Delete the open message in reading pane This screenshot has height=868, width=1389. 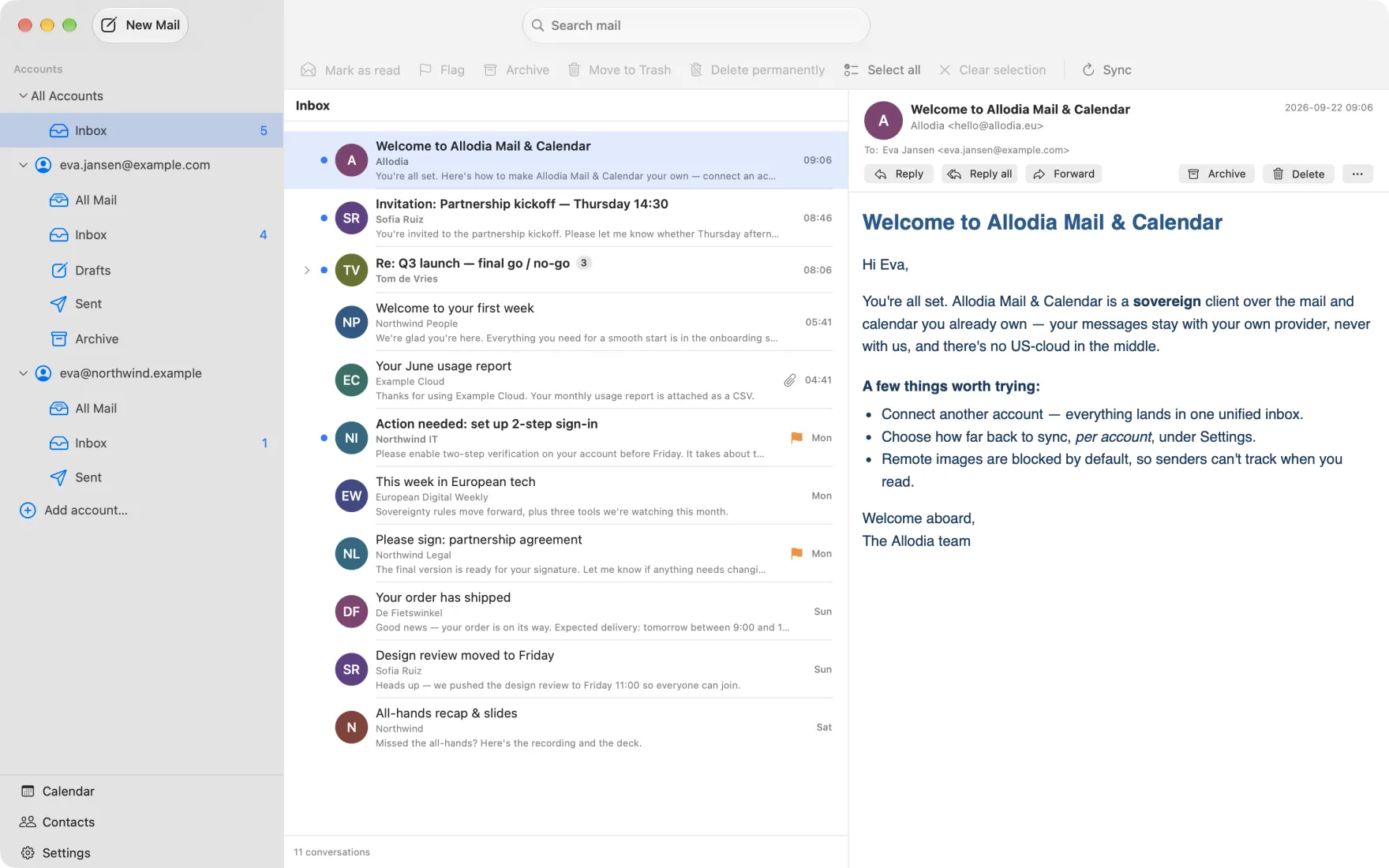1298,174
